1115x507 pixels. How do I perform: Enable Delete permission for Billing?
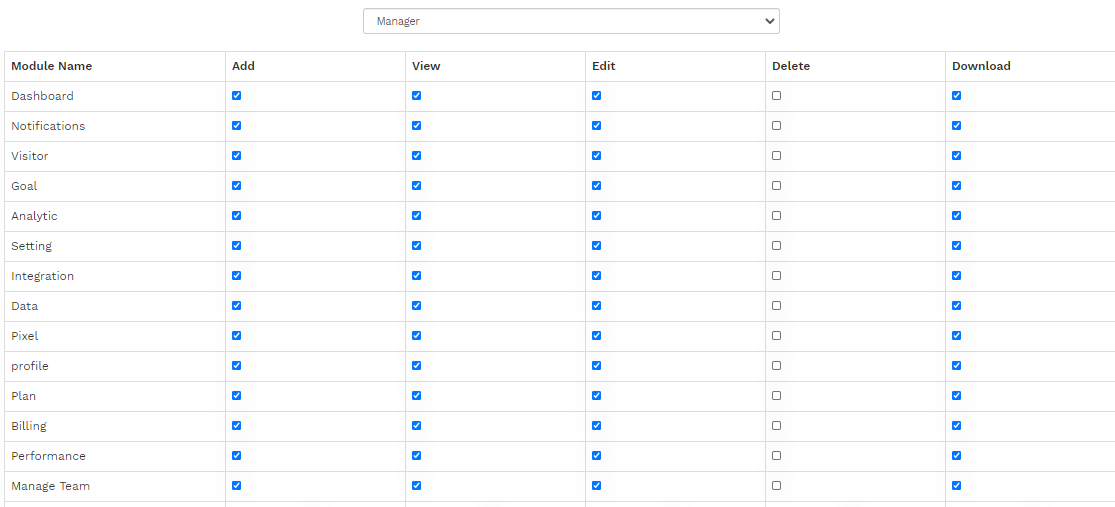click(777, 425)
